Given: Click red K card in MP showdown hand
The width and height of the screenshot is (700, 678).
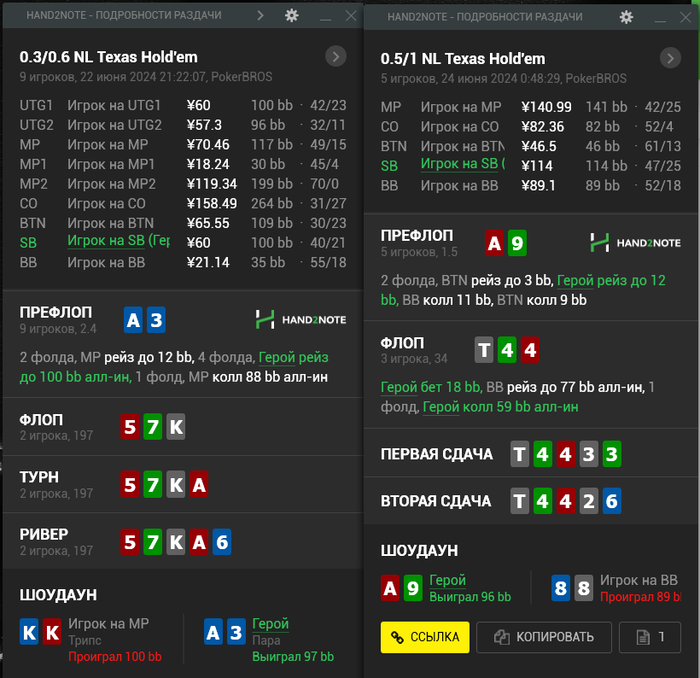Looking at the screenshot, I should coord(52,632).
